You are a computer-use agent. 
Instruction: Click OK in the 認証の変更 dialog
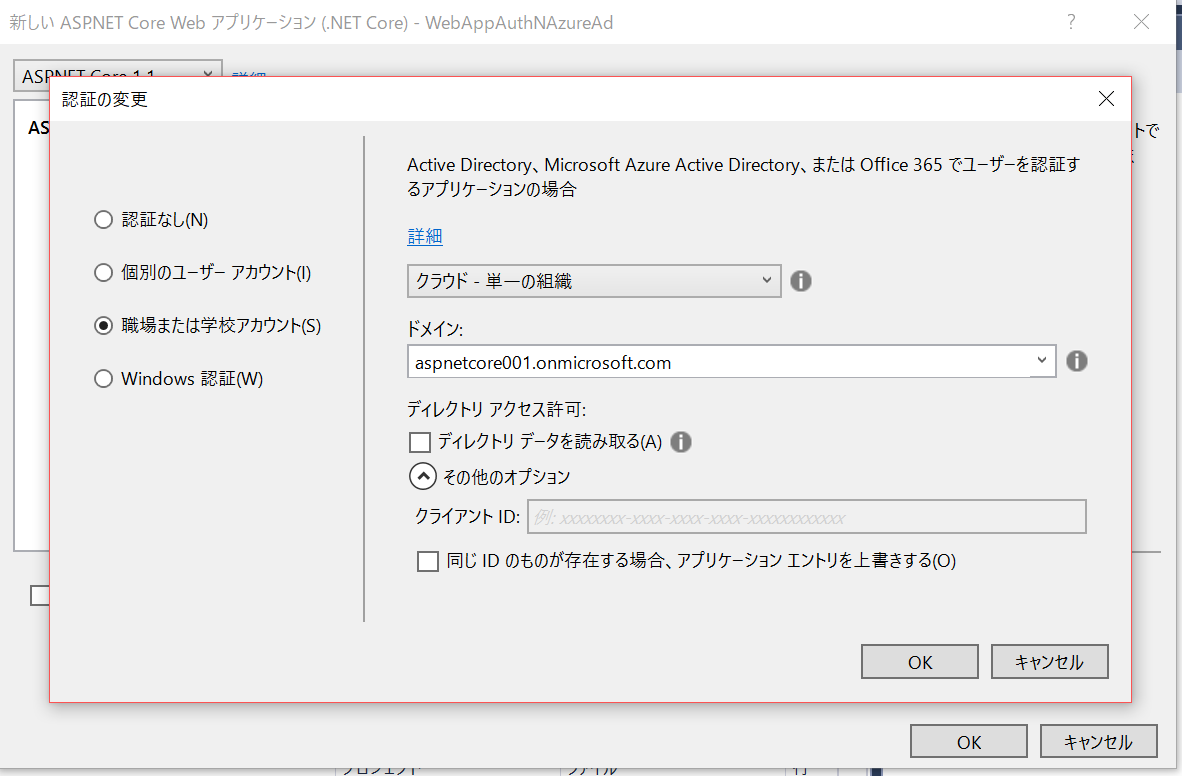click(919, 661)
